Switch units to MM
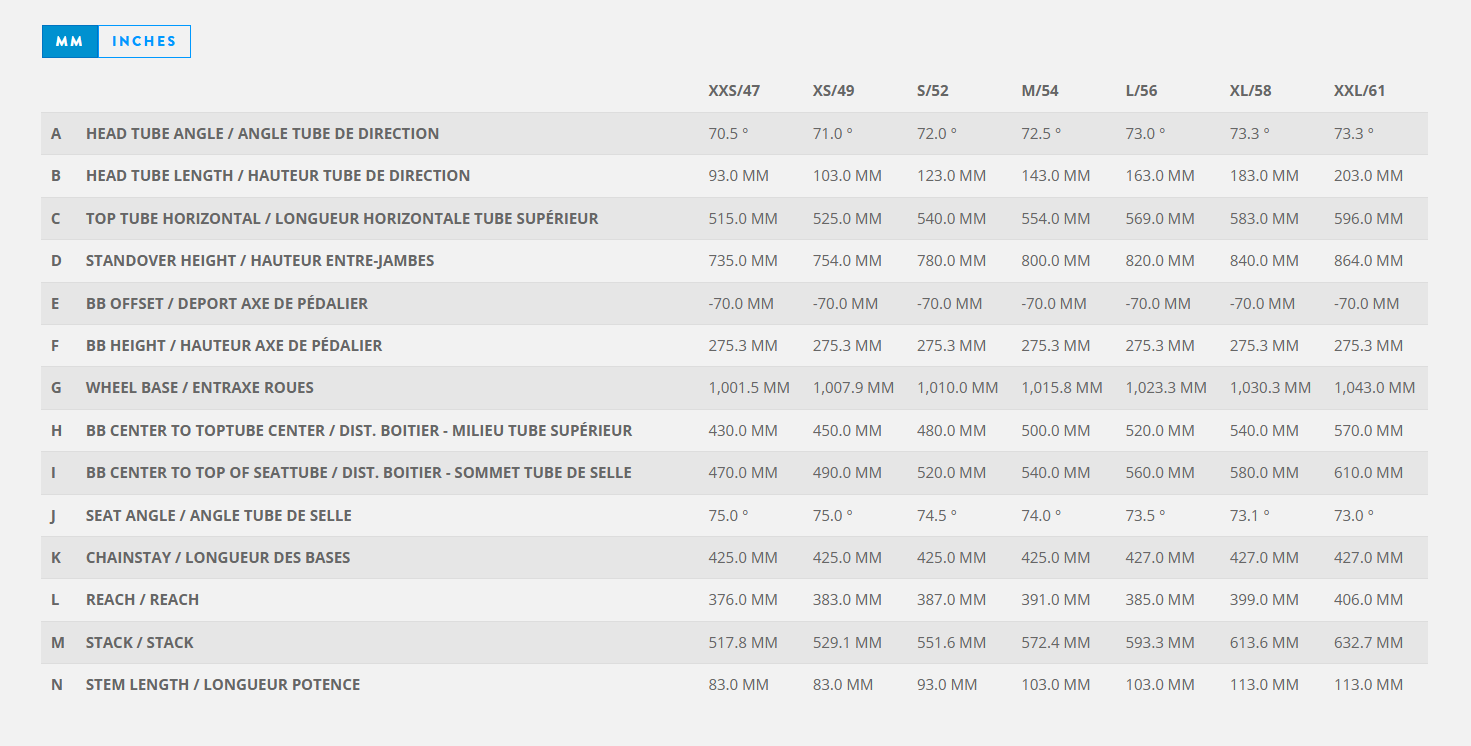Image resolution: width=1471 pixels, height=746 pixels. coord(70,42)
